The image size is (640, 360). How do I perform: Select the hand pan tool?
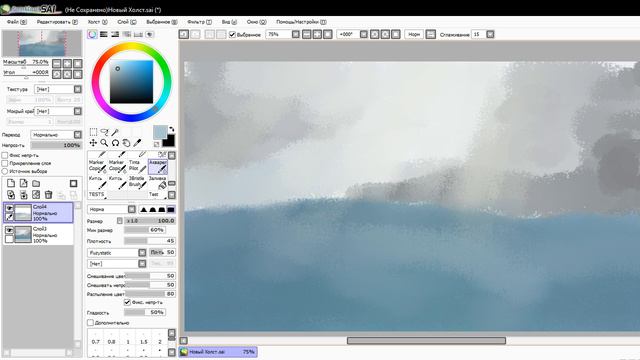[127, 143]
